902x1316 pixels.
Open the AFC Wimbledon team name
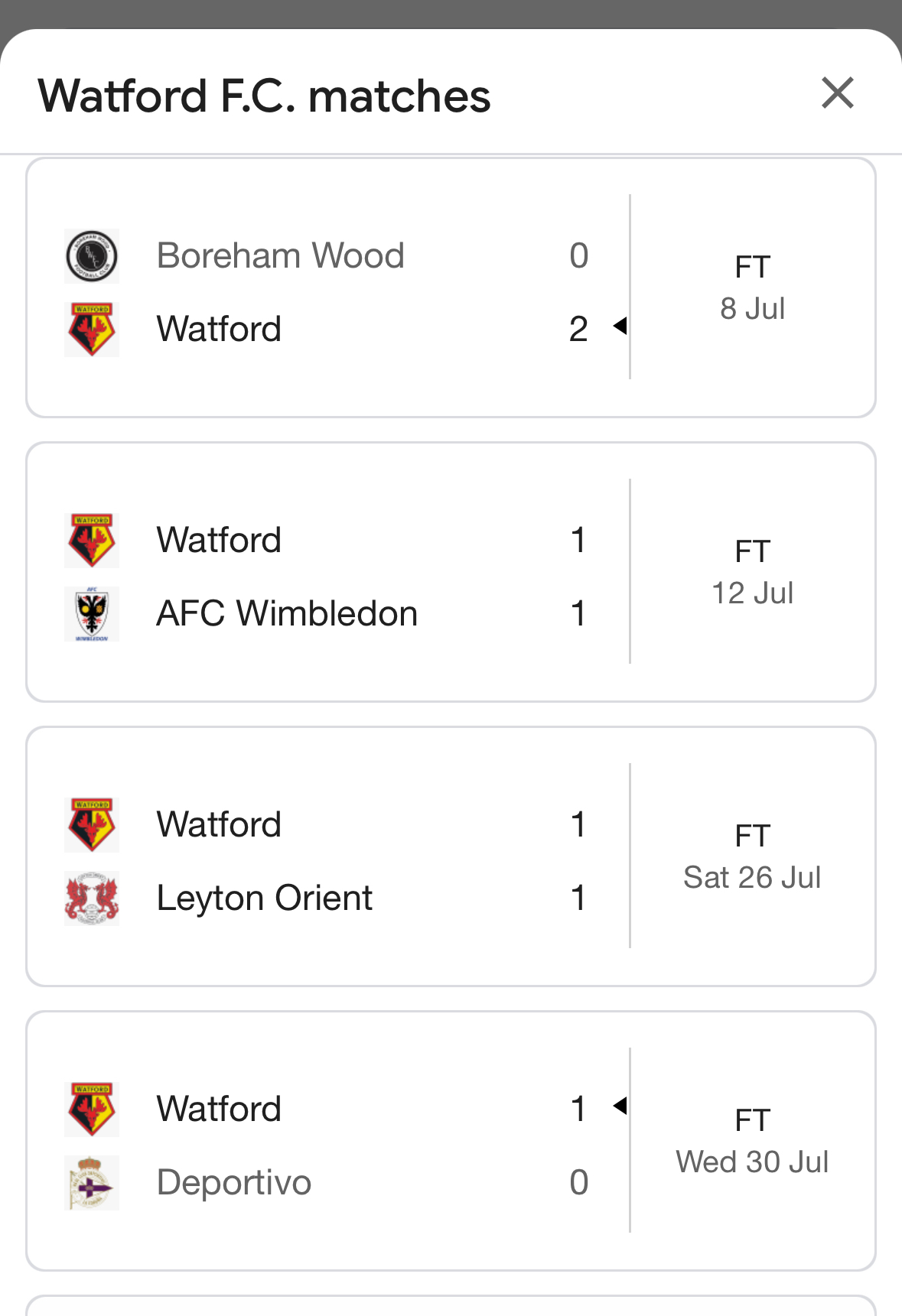(287, 613)
